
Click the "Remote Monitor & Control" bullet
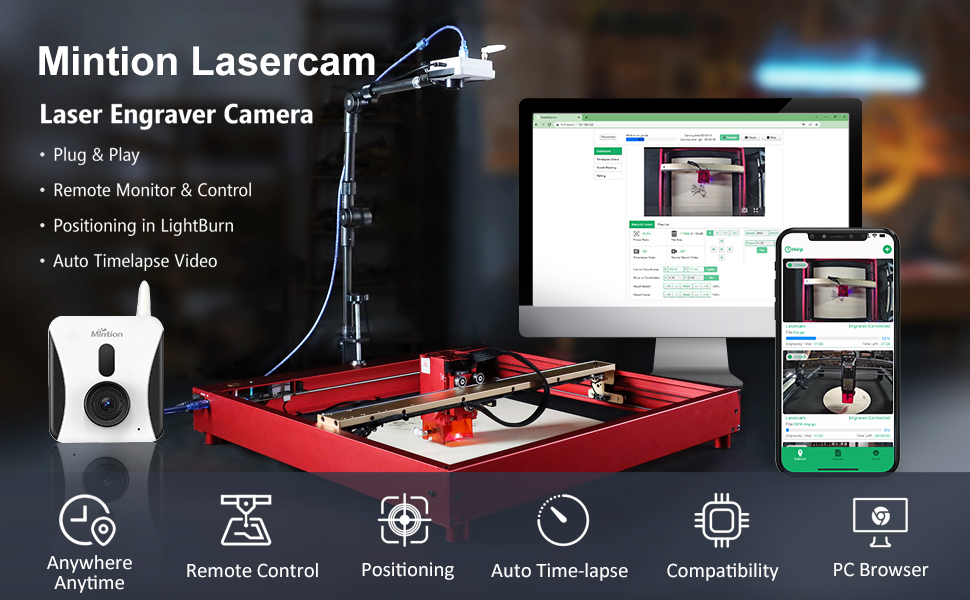(153, 190)
